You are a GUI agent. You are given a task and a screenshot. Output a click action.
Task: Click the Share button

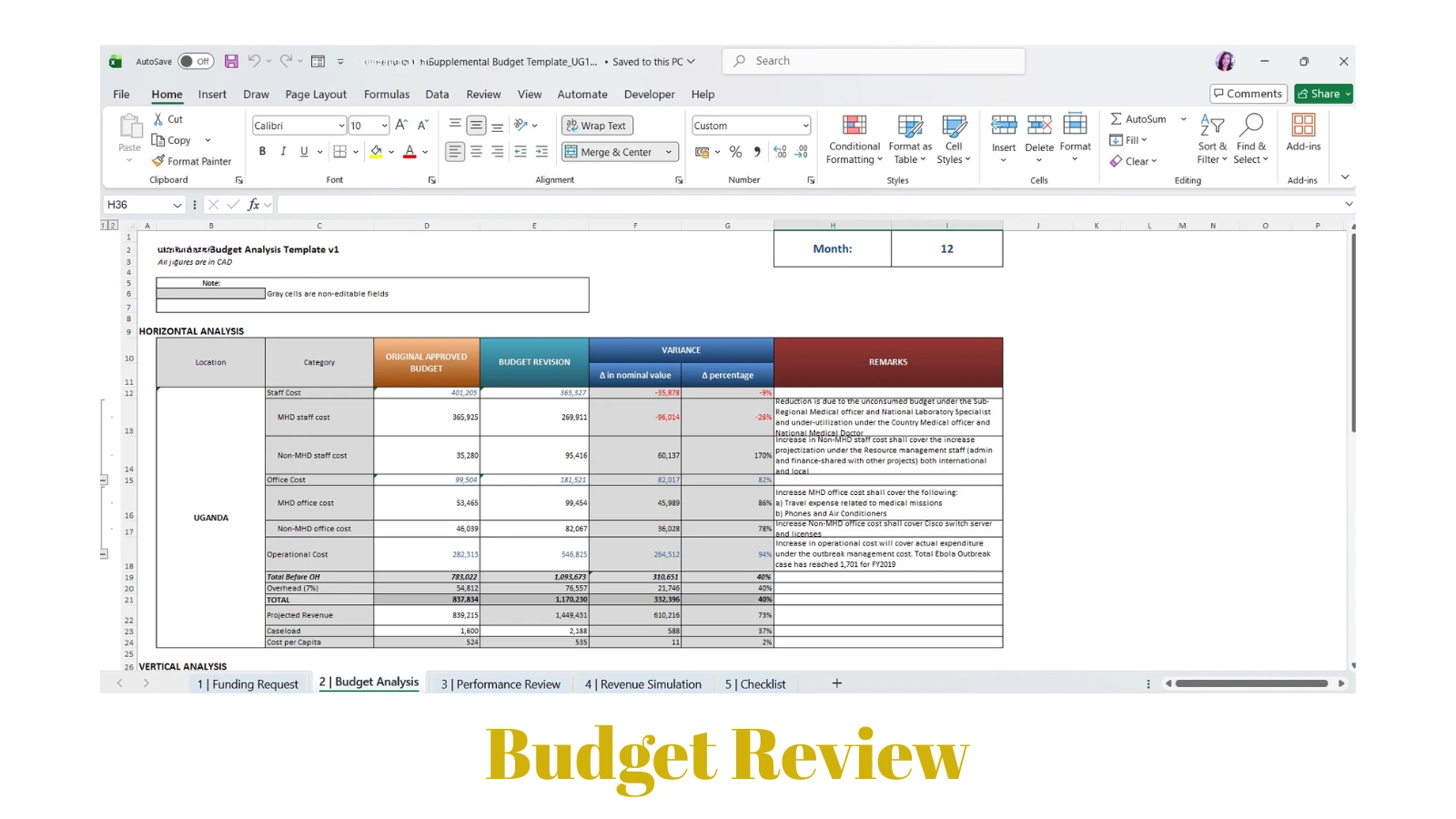1323,94
